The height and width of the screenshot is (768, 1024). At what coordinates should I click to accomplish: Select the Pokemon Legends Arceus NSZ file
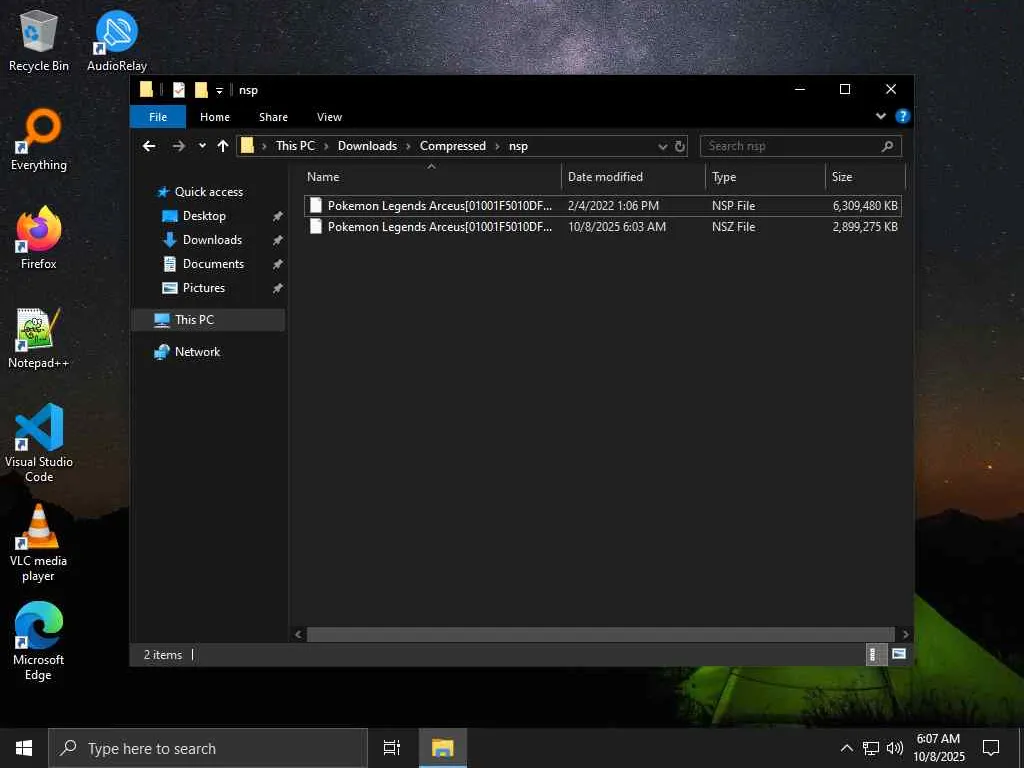coord(603,227)
